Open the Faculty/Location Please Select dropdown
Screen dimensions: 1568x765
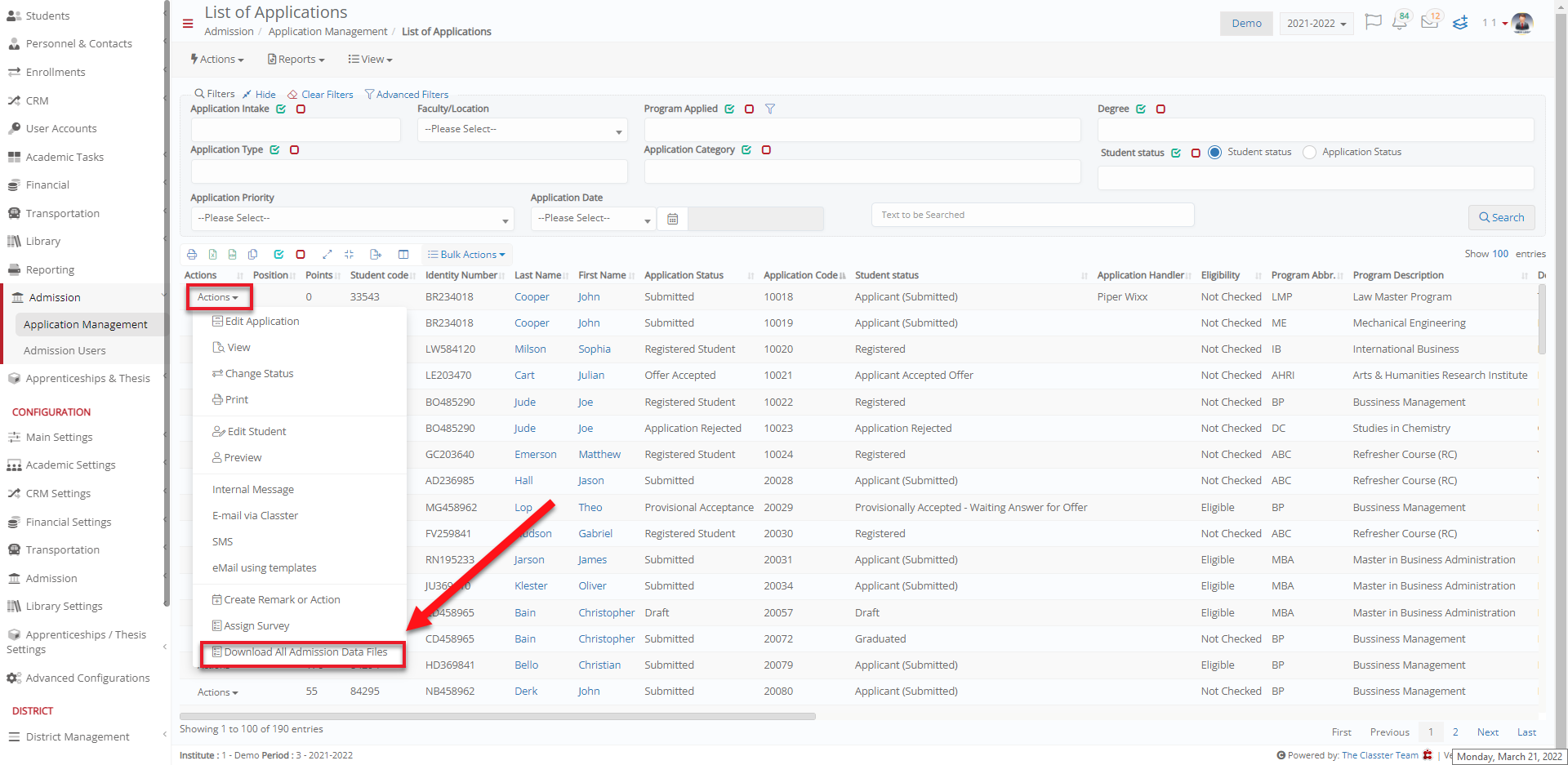523,129
